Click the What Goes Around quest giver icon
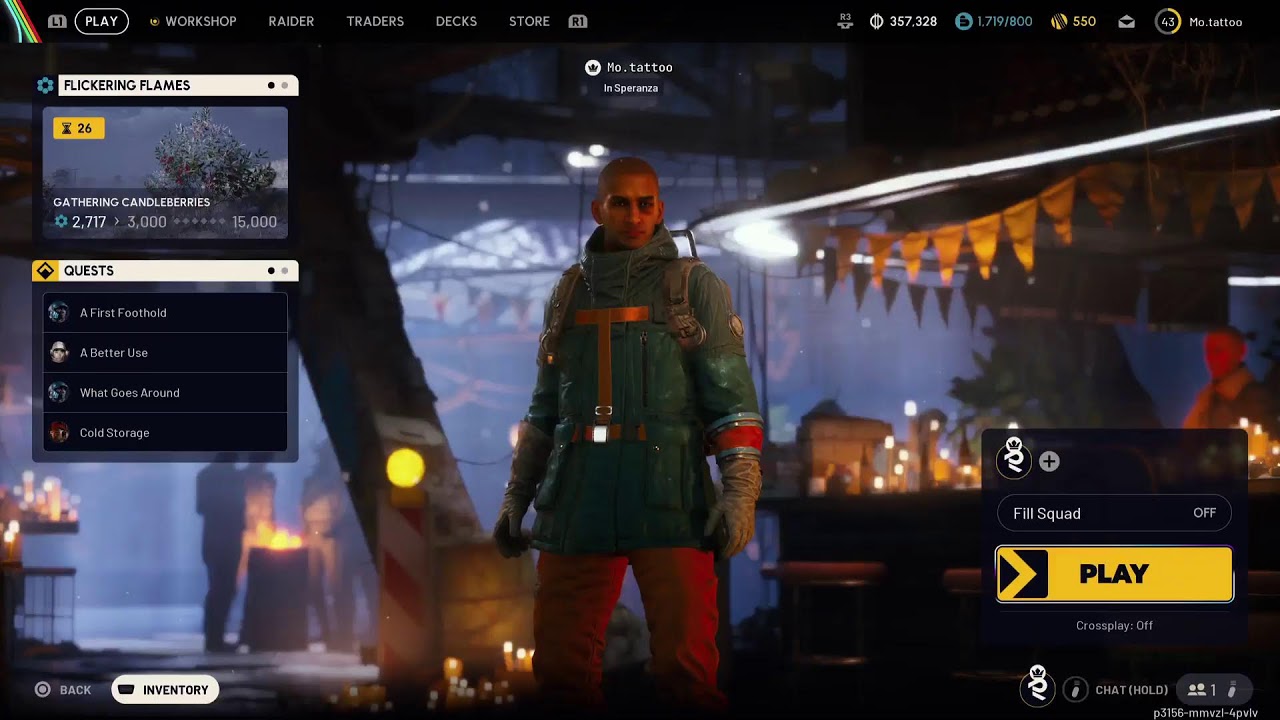 click(59, 393)
